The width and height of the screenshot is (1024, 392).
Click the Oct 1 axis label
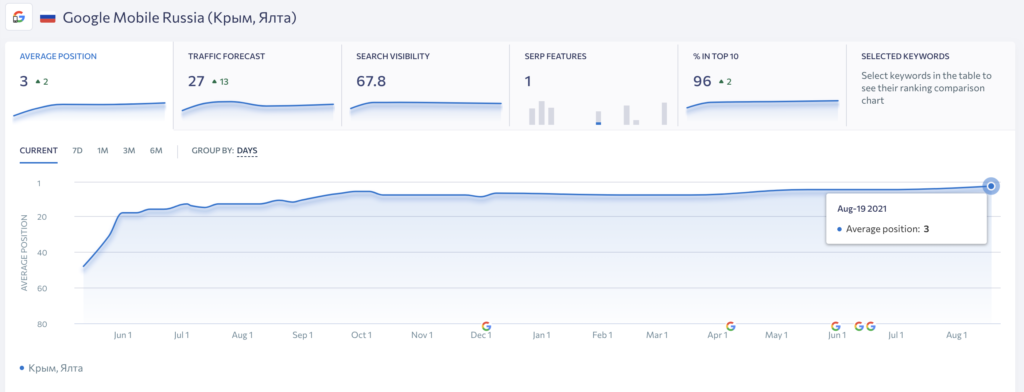click(362, 335)
